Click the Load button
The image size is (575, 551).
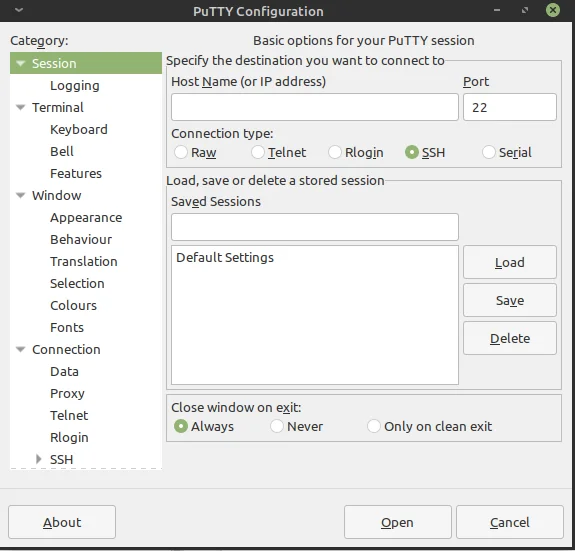pos(510,262)
